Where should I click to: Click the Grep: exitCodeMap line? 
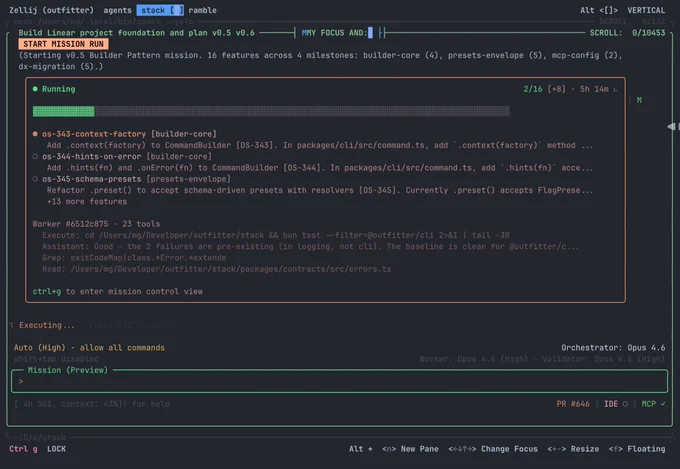point(134,258)
